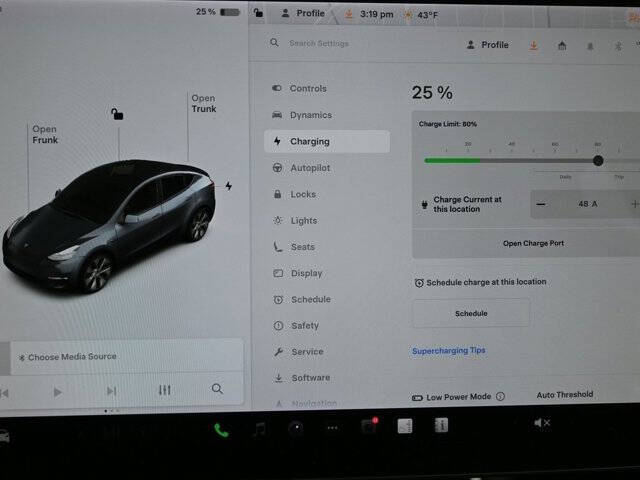This screenshot has height=480, width=640.
Task: Open the all apps three-dots icon
Action: pyautogui.click(x=333, y=428)
